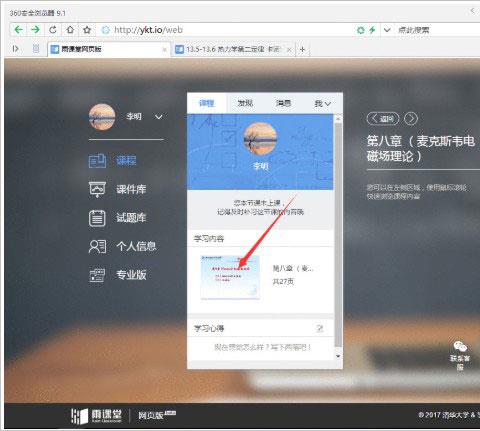
Task: Open the 第八章 courseware thumbnail
Action: (x=230, y=277)
